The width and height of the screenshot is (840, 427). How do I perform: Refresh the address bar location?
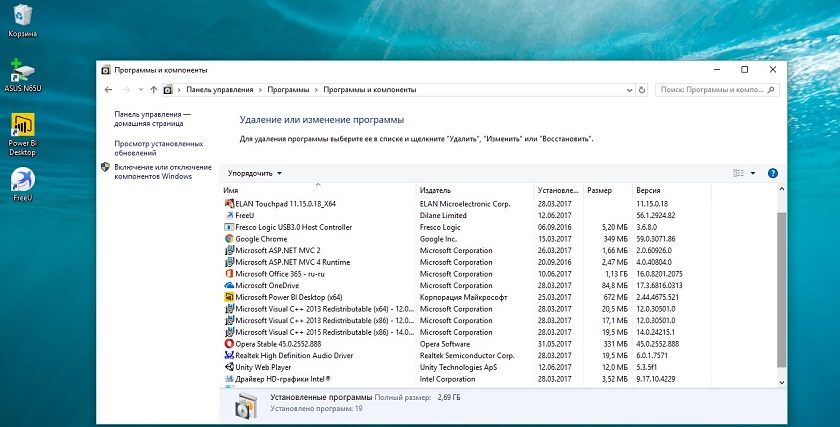click(642, 90)
